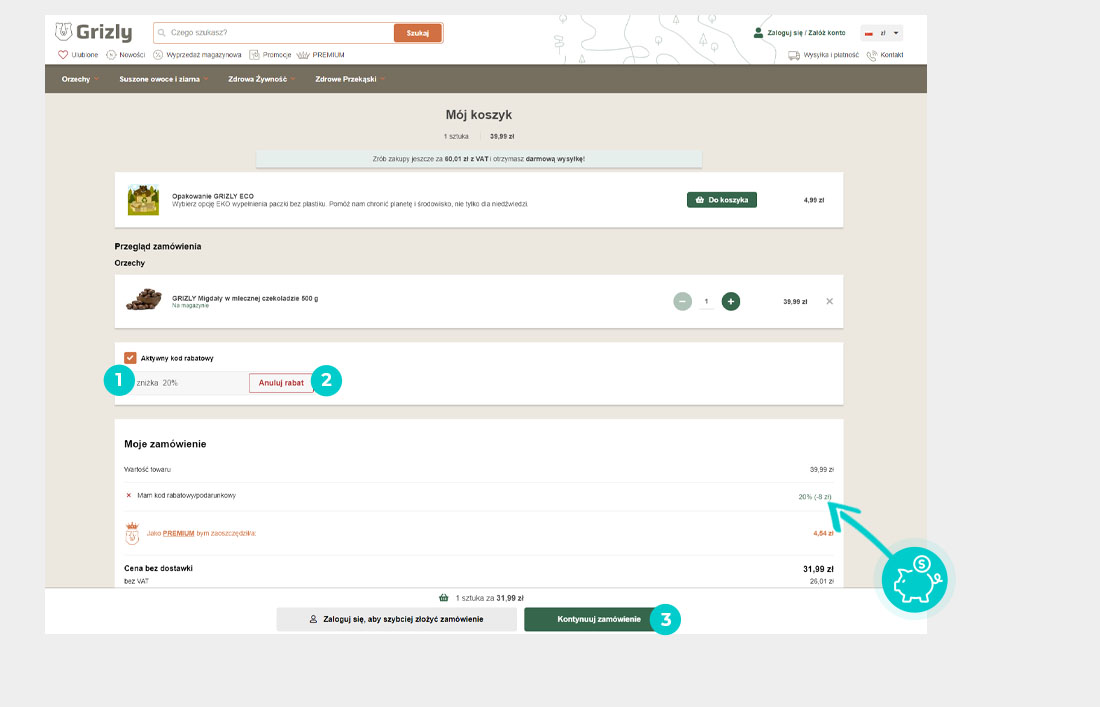Click the orange Szukaj search button
1100x707 pixels.
click(417, 33)
